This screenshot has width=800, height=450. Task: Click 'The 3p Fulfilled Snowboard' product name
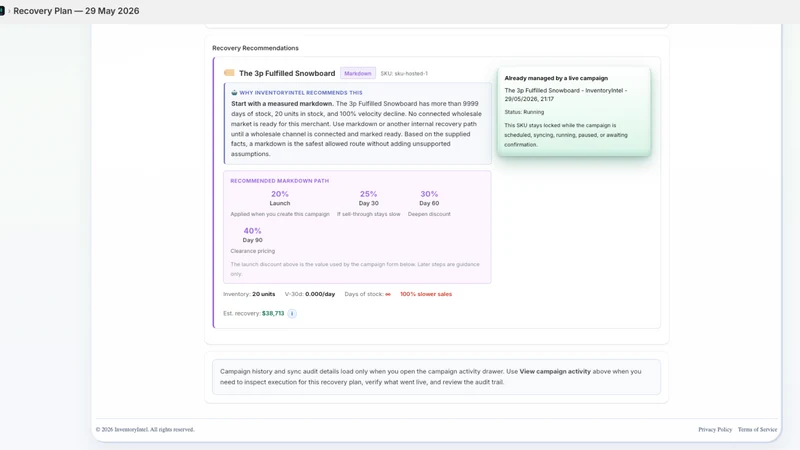287,73
